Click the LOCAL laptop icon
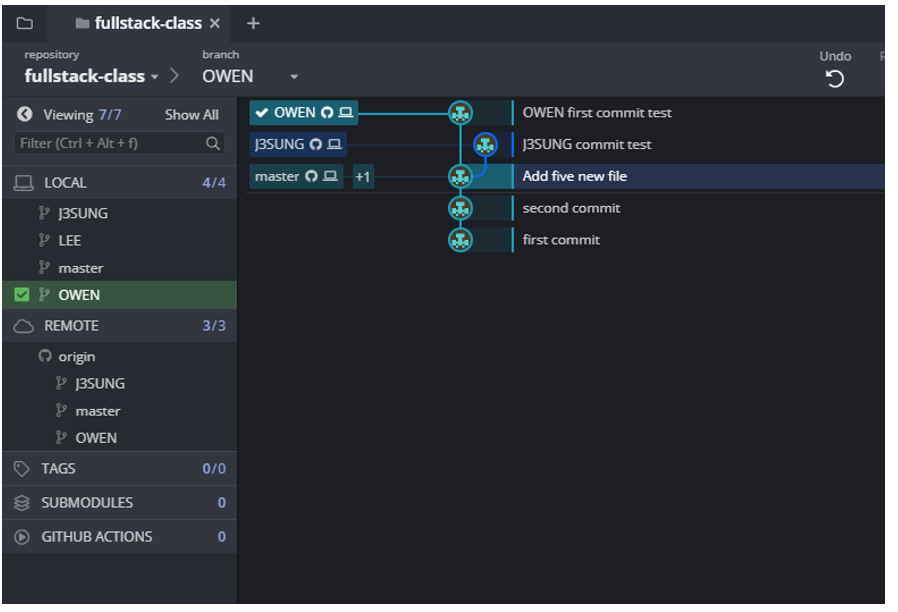The width and height of the screenshot is (898, 612). (23, 183)
